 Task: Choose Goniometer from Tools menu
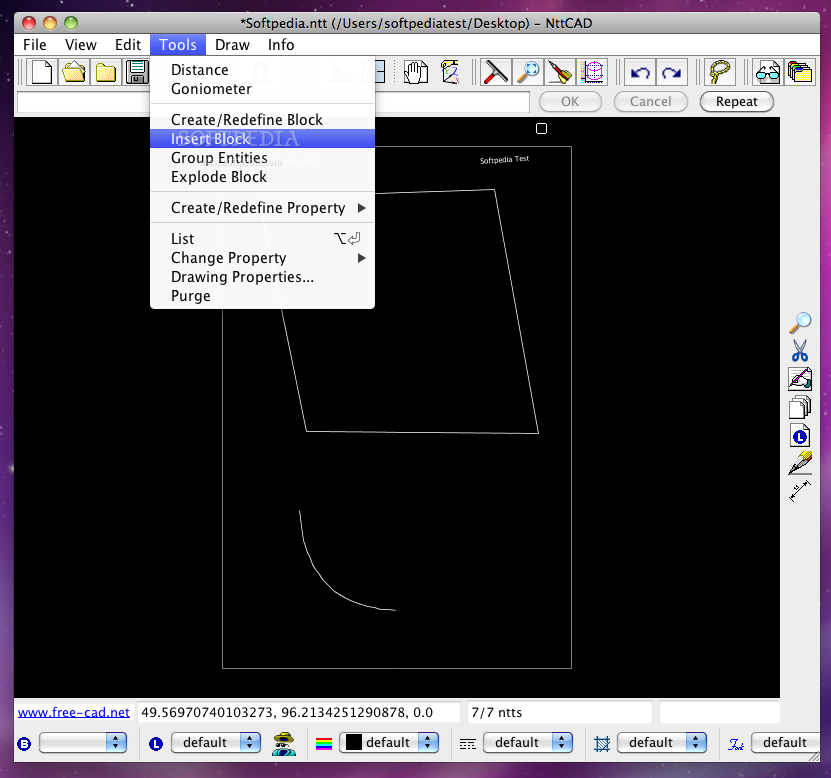point(262,89)
